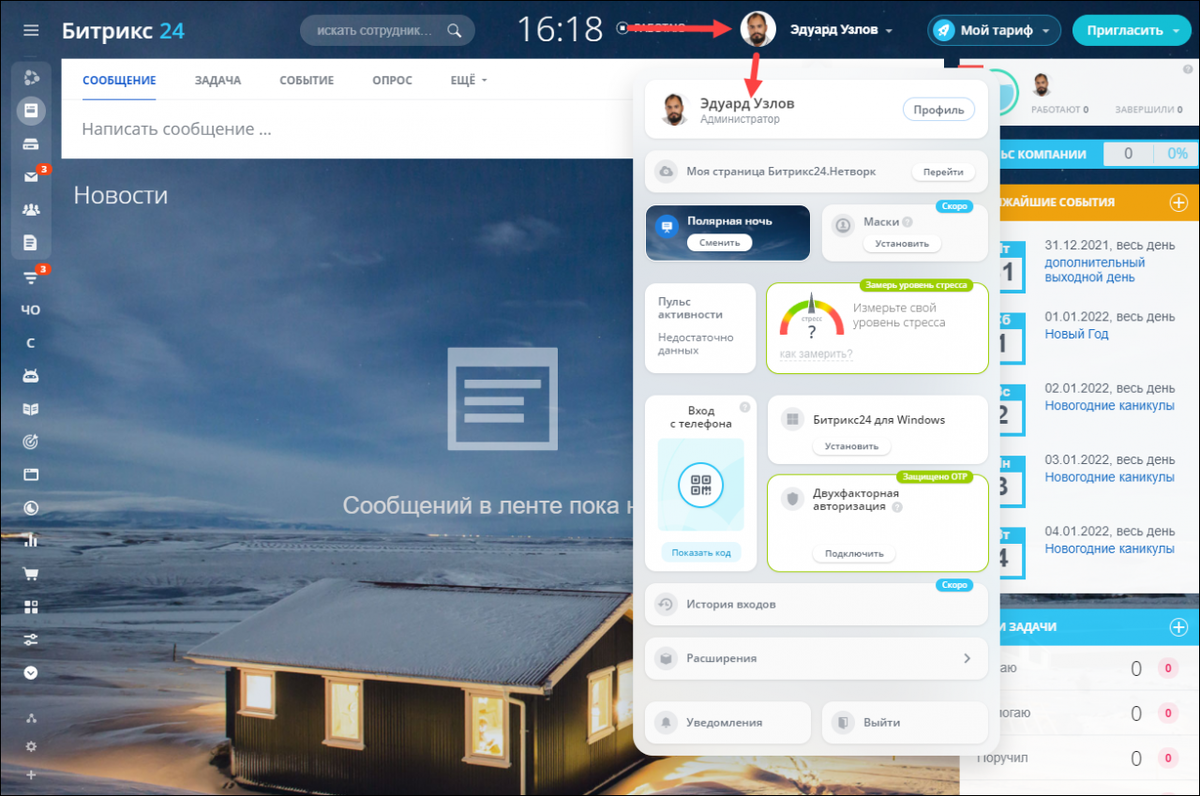This screenshot has height=796, width=1200.
Task: Click the QR code icon under Вход с телефона
Action: (700, 484)
